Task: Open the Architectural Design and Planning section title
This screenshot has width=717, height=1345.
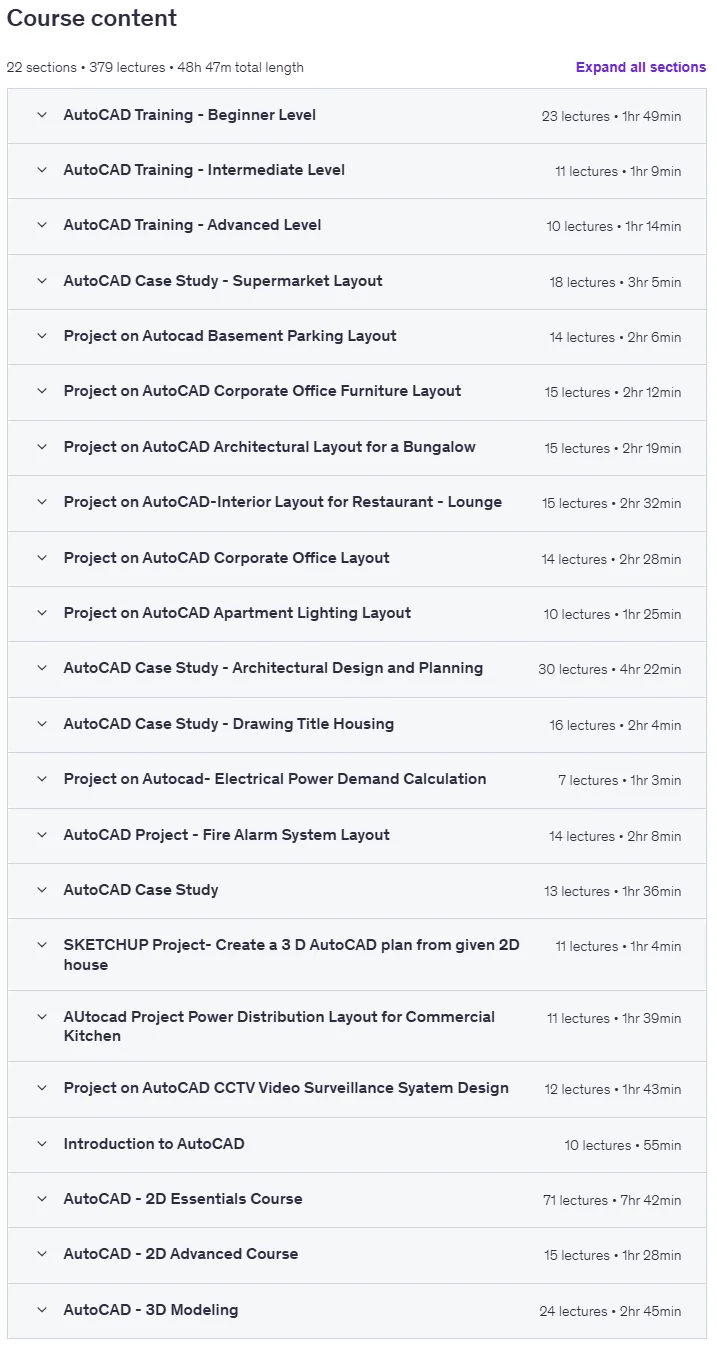Action: (x=273, y=668)
